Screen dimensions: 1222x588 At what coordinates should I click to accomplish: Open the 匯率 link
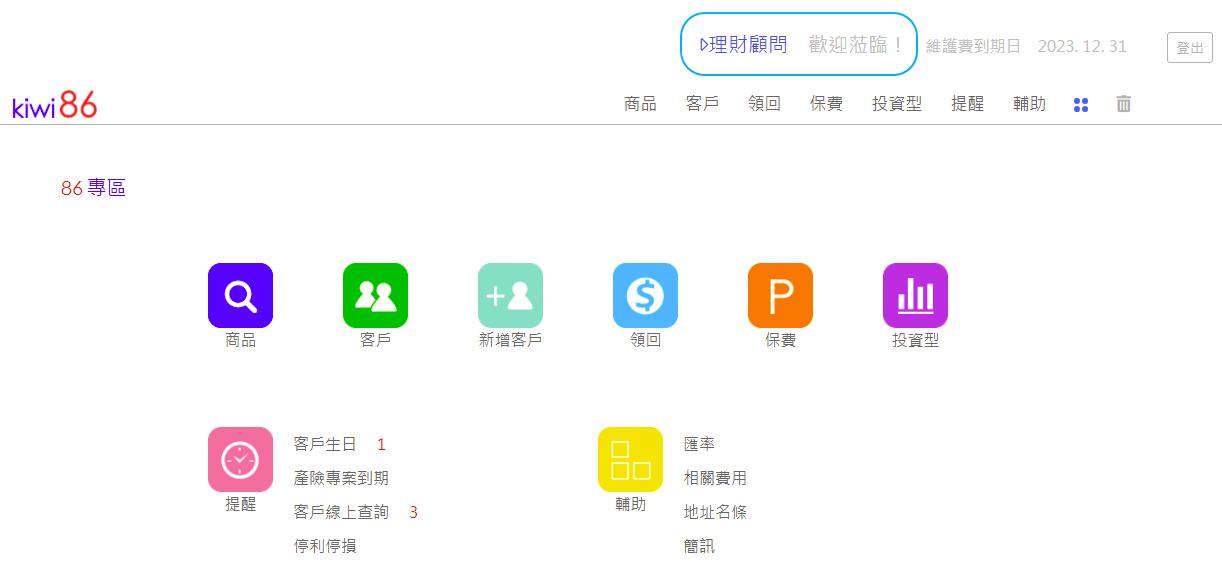pos(700,444)
